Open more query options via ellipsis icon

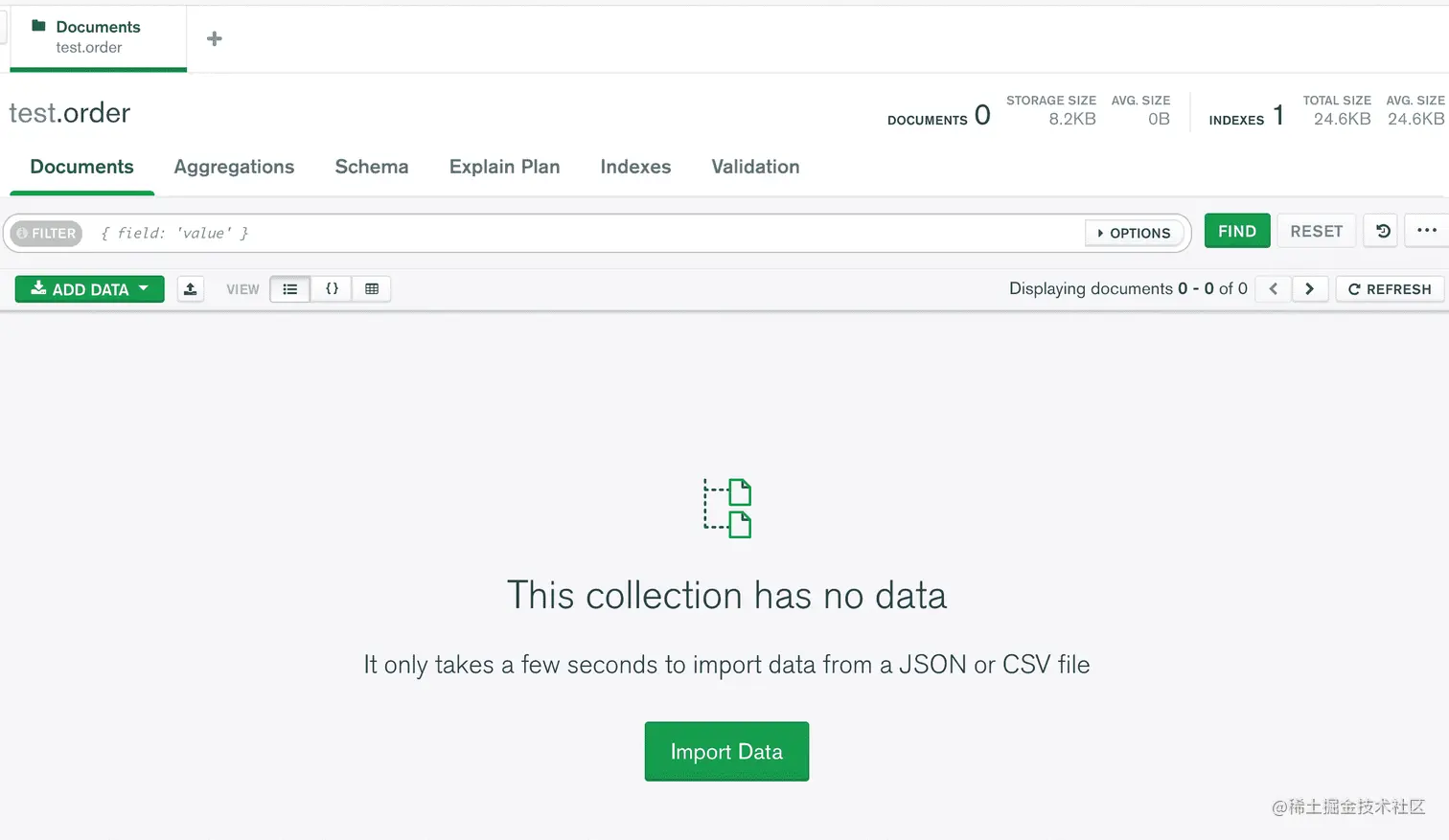click(x=1427, y=231)
